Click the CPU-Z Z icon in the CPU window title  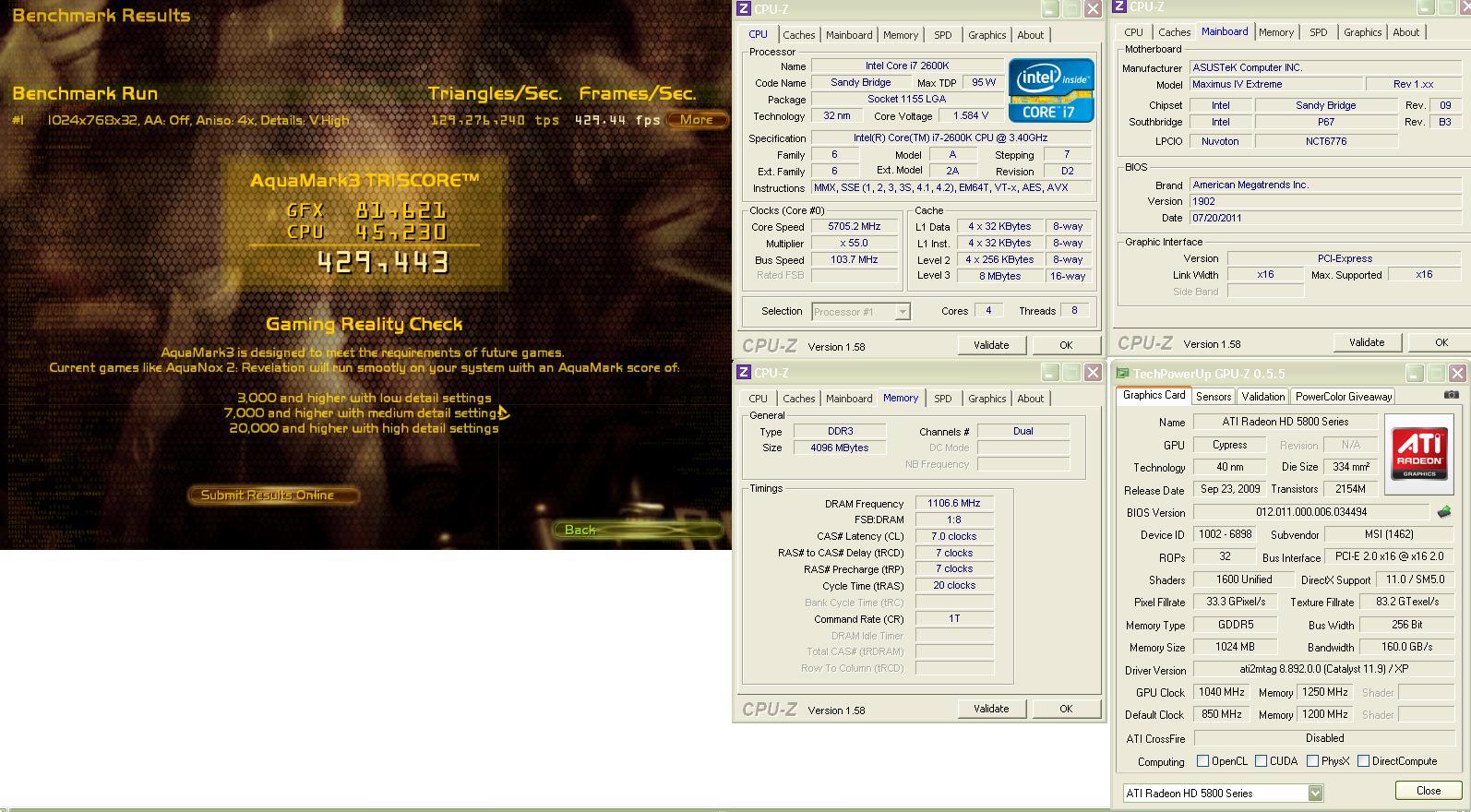click(x=743, y=9)
